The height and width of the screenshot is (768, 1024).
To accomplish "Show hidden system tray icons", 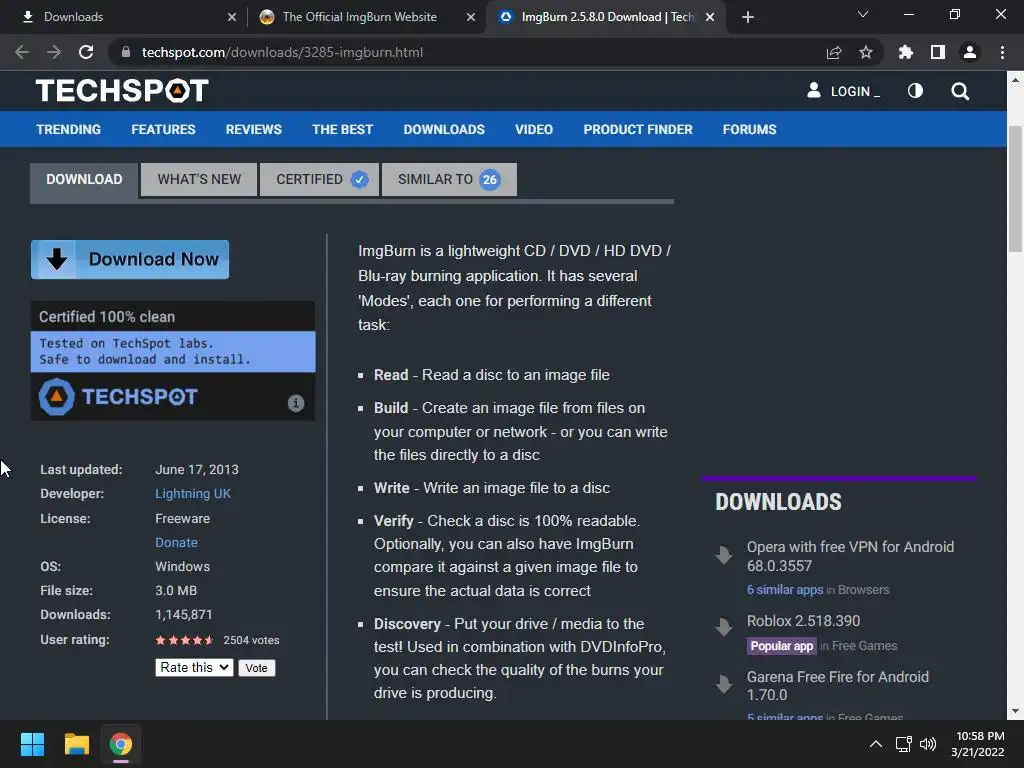I will click(x=876, y=744).
